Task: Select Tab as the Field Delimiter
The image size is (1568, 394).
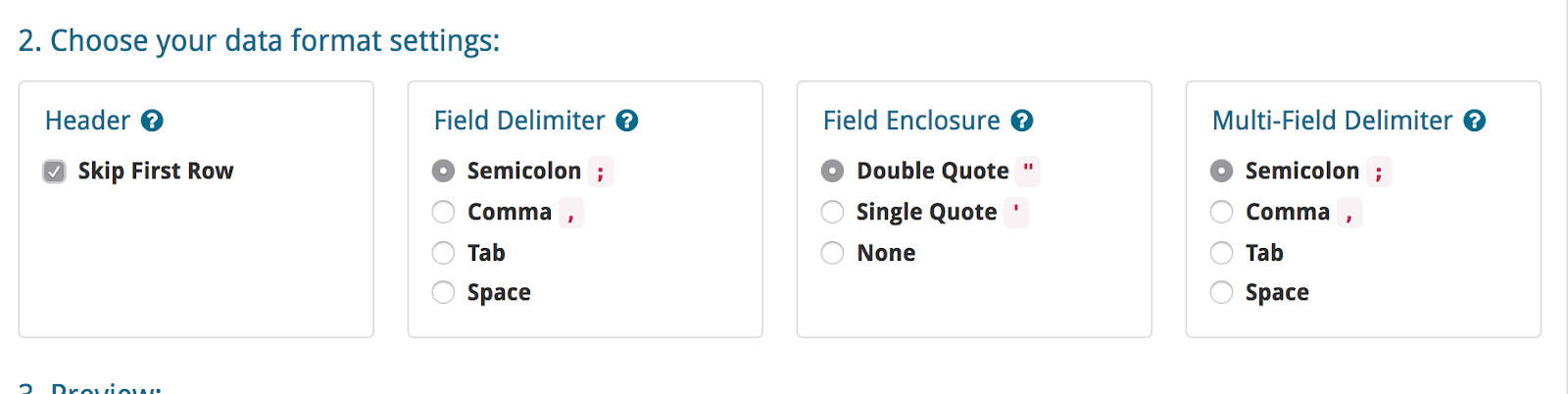Action: coord(443,253)
